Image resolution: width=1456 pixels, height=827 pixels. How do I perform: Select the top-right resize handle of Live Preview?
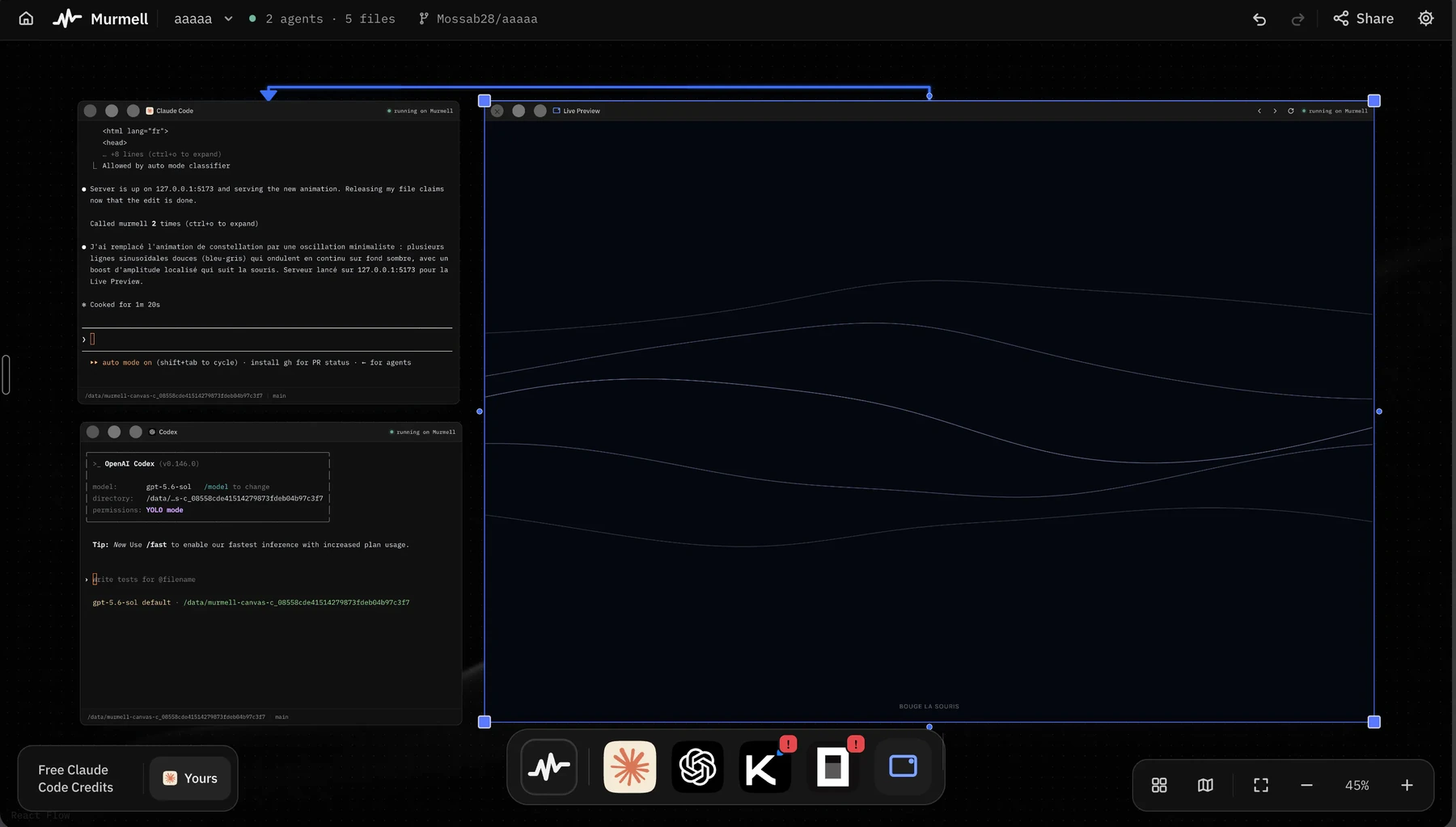pos(1373,100)
